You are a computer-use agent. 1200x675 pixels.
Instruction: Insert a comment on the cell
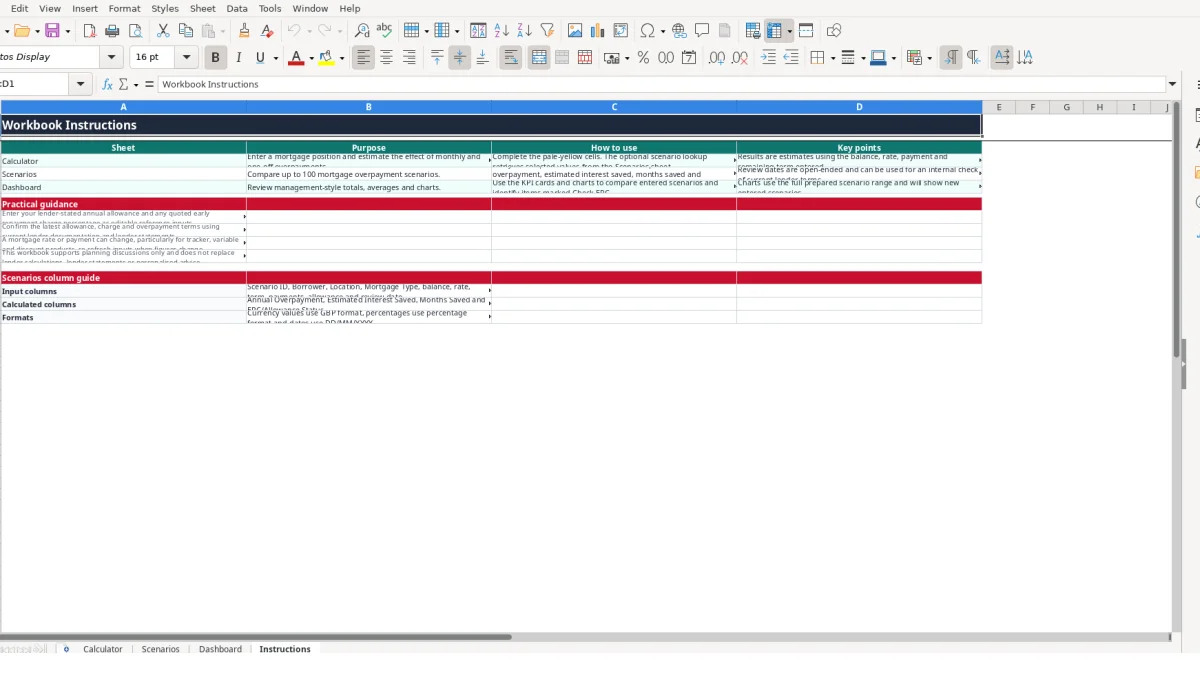pyautogui.click(x=702, y=31)
